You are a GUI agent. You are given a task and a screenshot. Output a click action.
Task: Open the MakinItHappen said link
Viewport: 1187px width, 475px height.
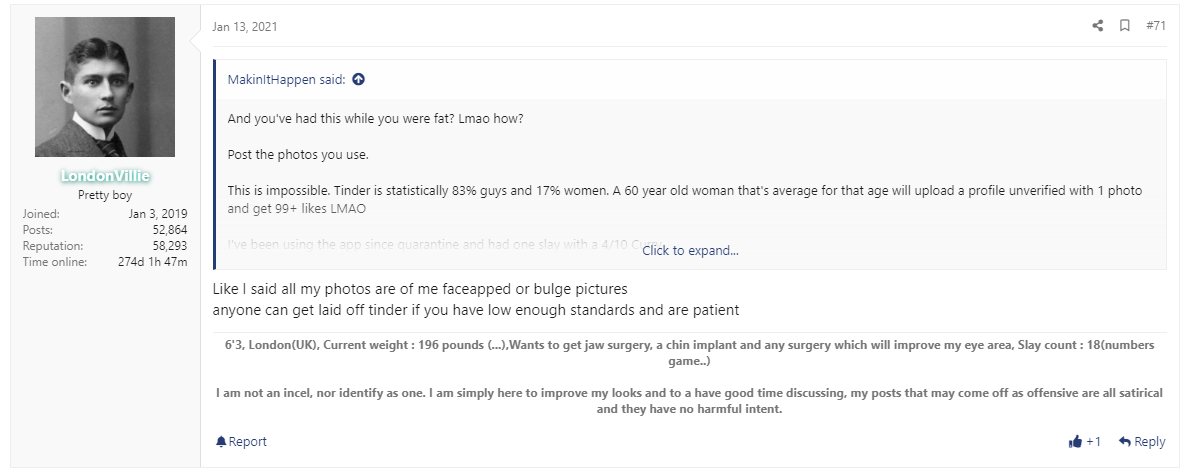(286, 80)
